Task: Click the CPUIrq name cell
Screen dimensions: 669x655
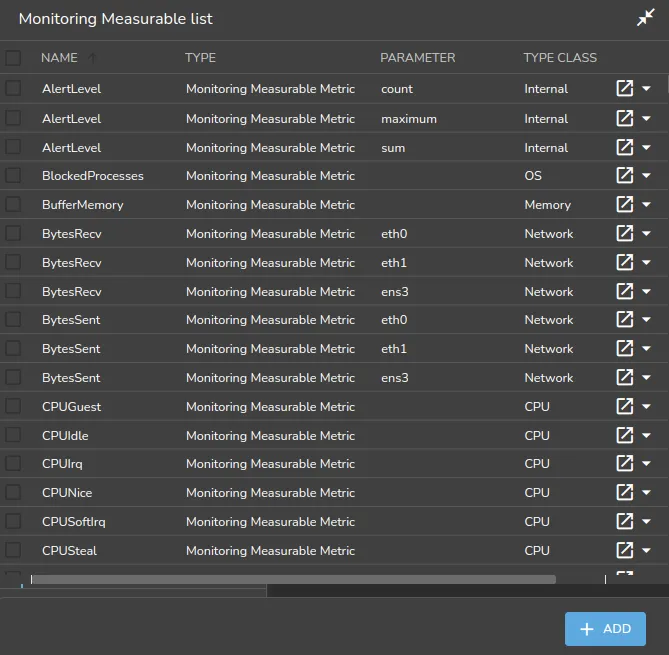Action: 62,464
